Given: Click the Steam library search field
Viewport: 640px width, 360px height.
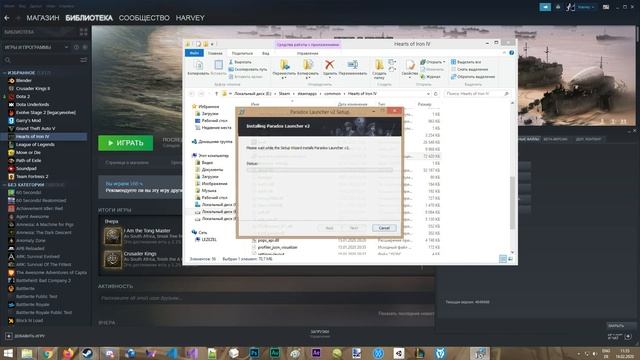Looking at the screenshot, I should tap(41, 60).
